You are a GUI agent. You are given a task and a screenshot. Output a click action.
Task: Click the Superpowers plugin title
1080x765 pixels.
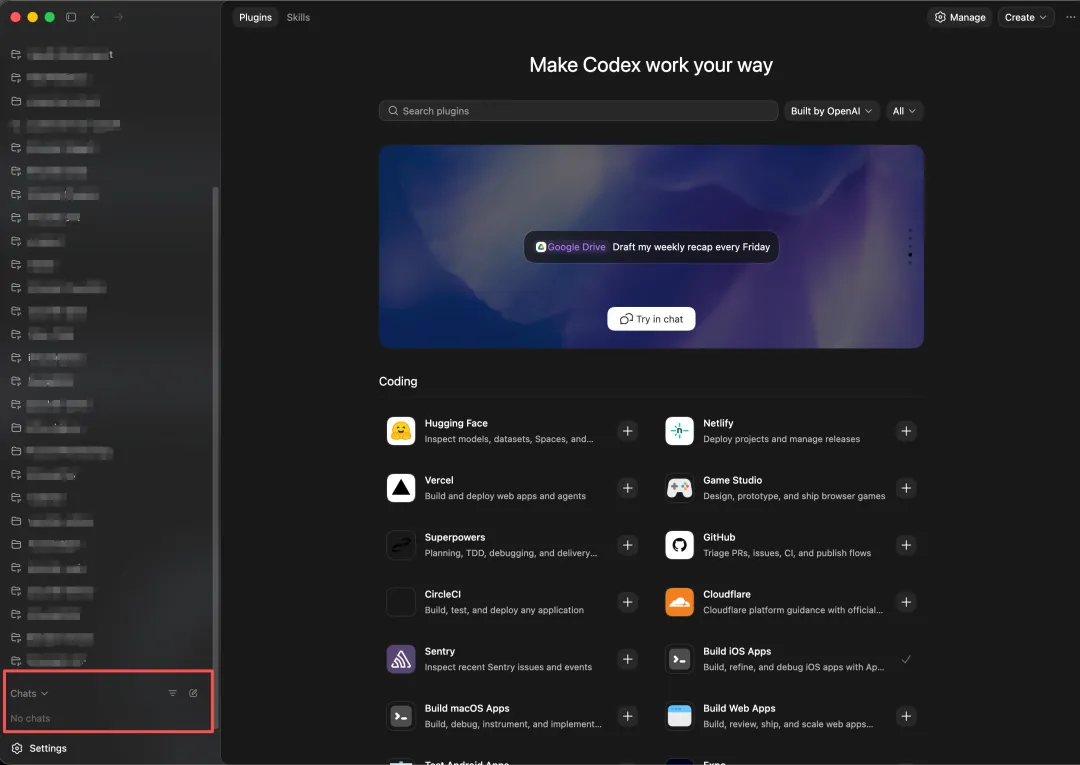[455, 537]
